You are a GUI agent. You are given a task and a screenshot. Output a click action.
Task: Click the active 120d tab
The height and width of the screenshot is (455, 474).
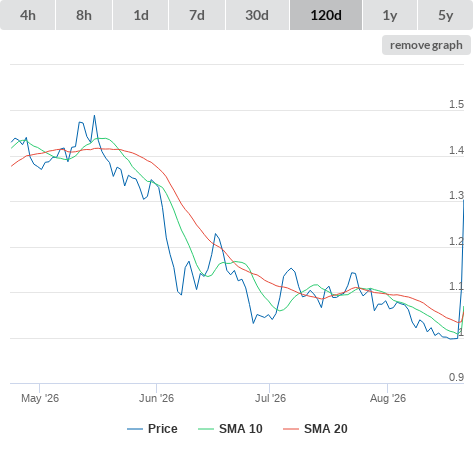(x=326, y=15)
